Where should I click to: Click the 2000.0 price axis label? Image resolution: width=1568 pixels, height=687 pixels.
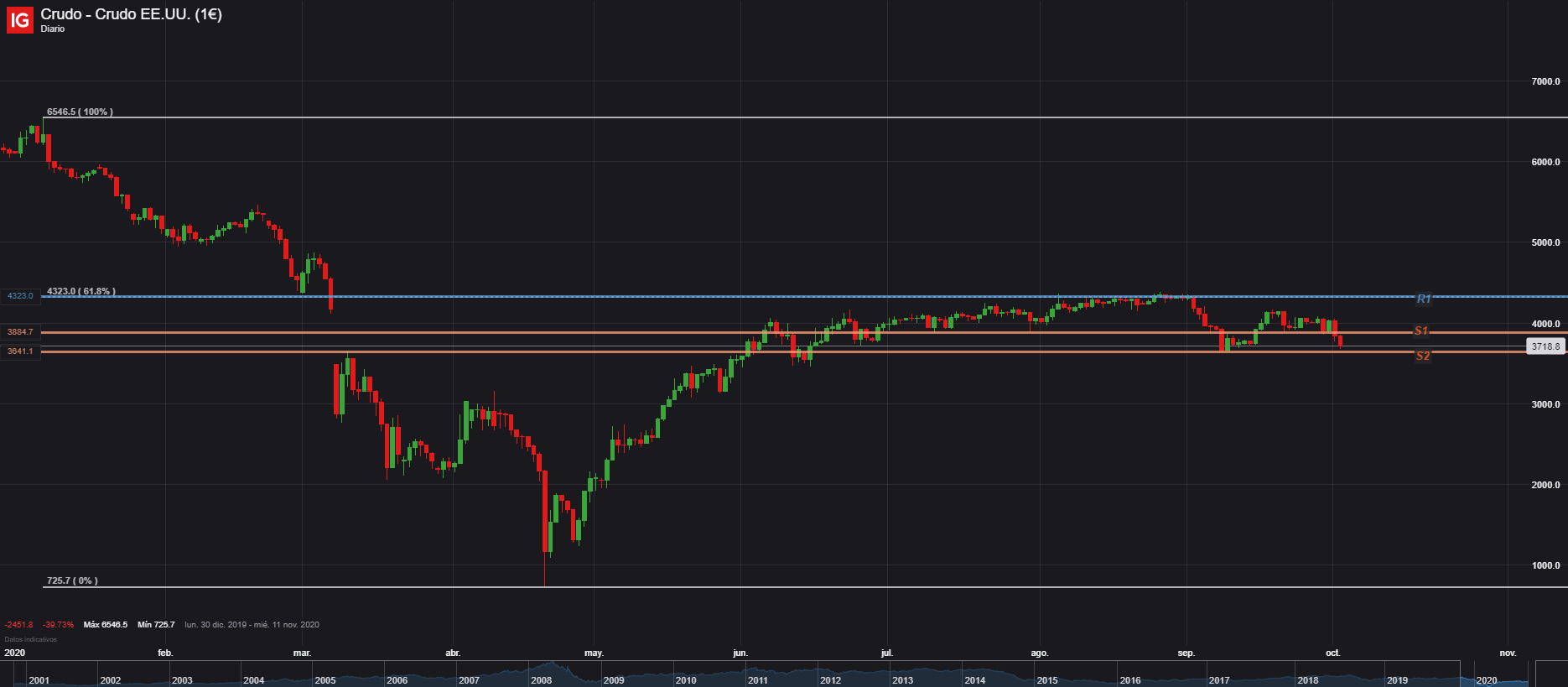pyautogui.click(x=1545, y=485)
